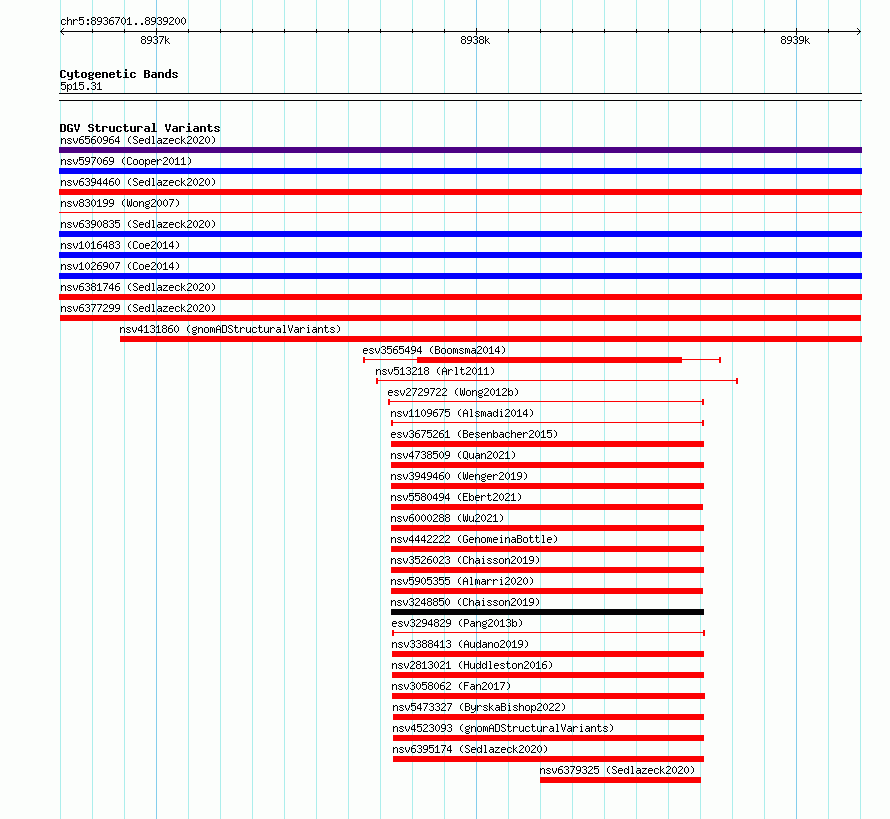Click nsv1109675 (Alsmadi2014) label

click(462, 413)
